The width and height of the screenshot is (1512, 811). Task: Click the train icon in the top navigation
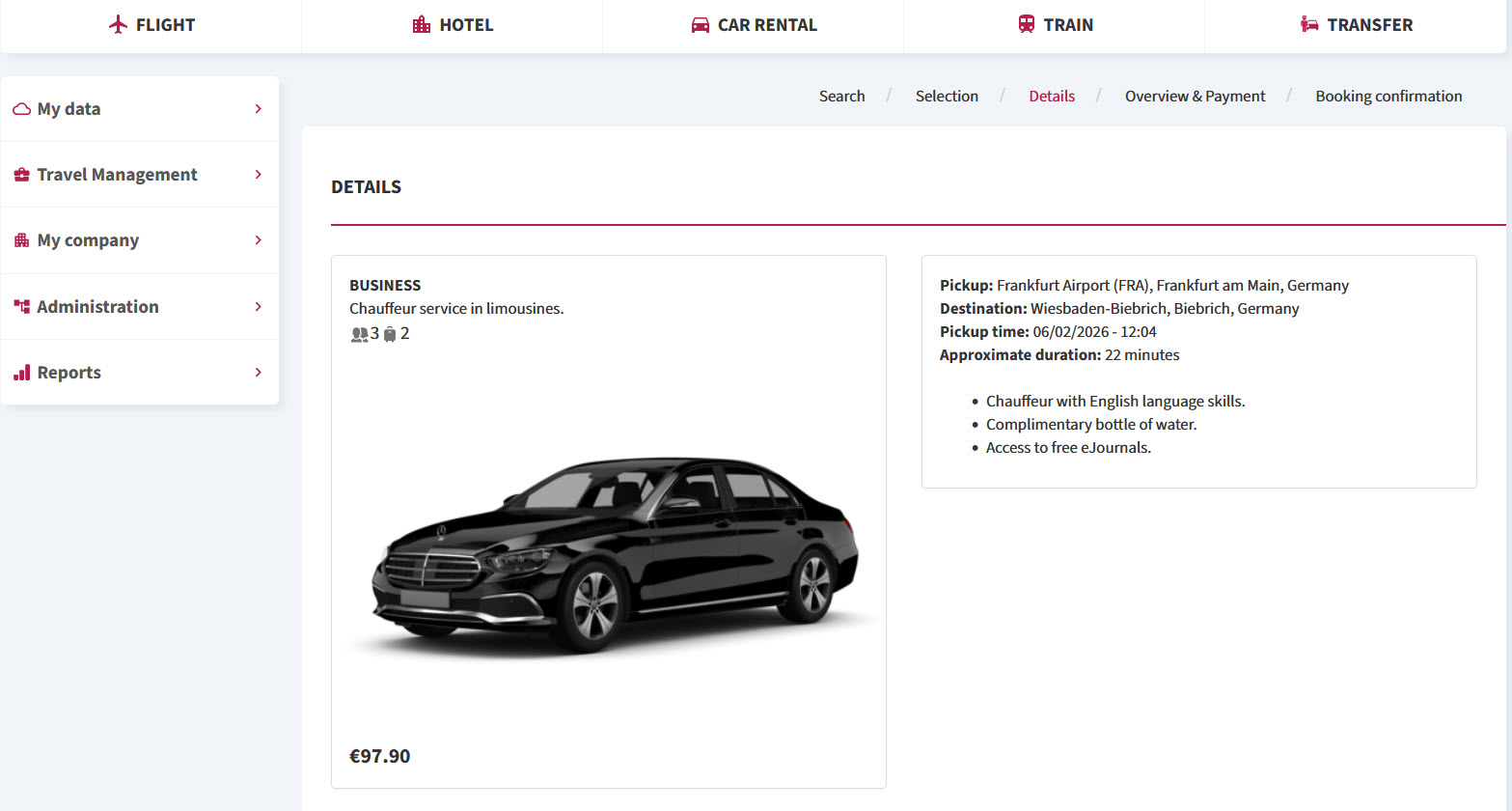coord(1027,24)
